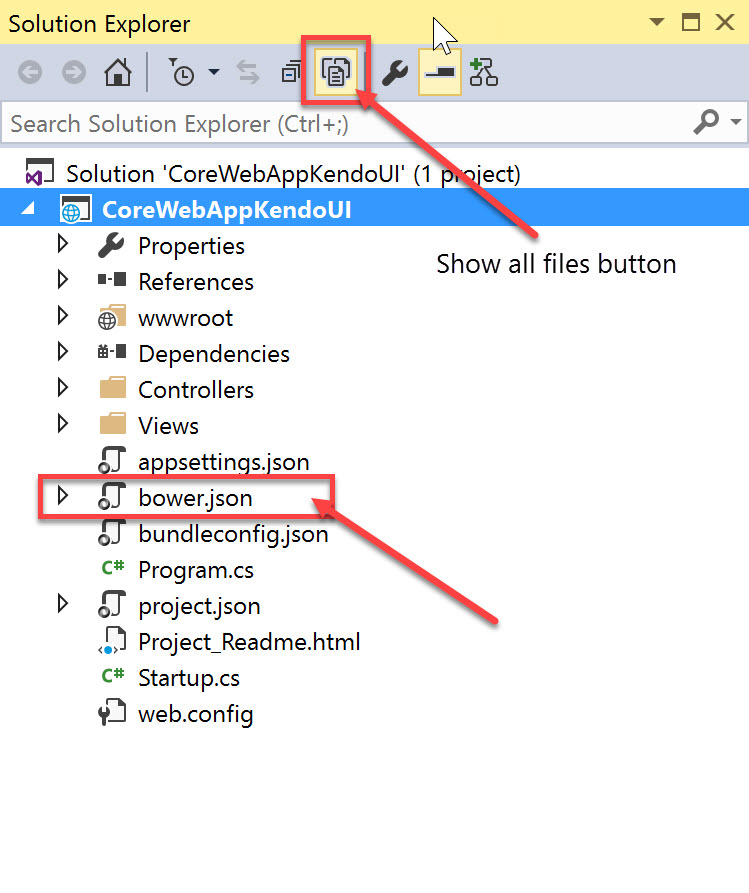Screen dimensions: 749x893
Task: Click the Back navigation arrow icon
Action: tap(30, 73)
